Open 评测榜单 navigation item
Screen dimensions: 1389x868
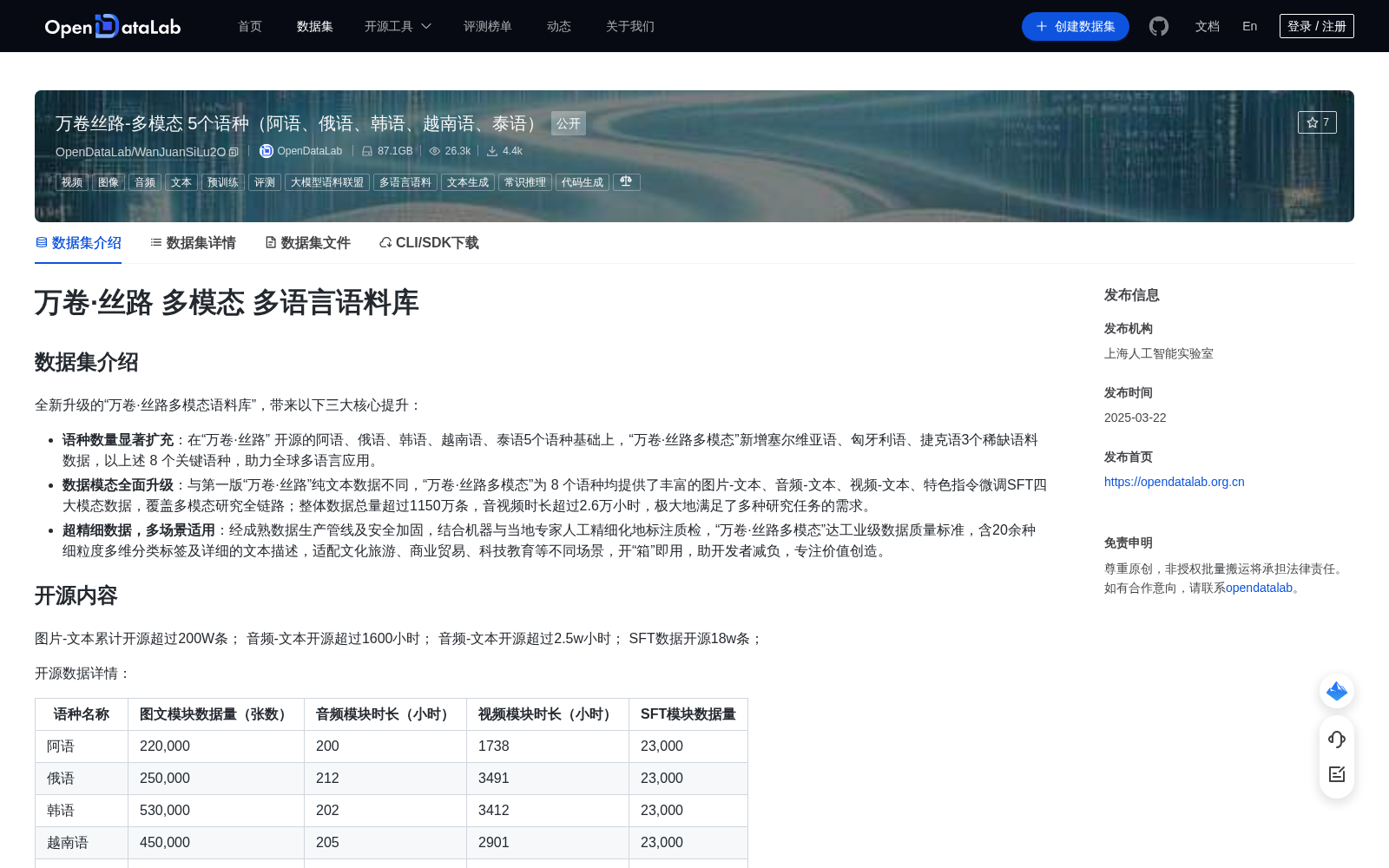pyautogui.click(x=488, y=26)
